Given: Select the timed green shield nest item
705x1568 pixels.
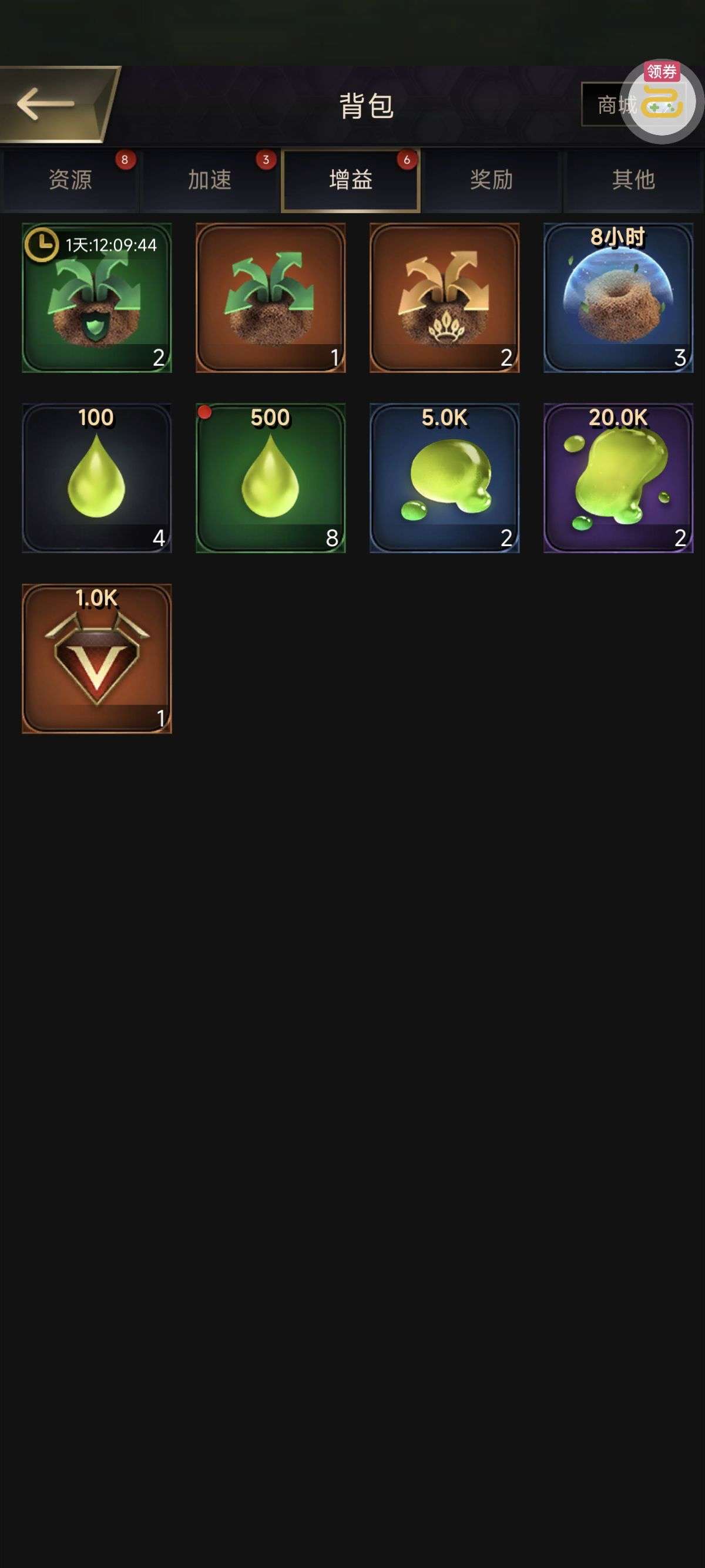Looking at the screenshot, I should (x=97, y=298).
